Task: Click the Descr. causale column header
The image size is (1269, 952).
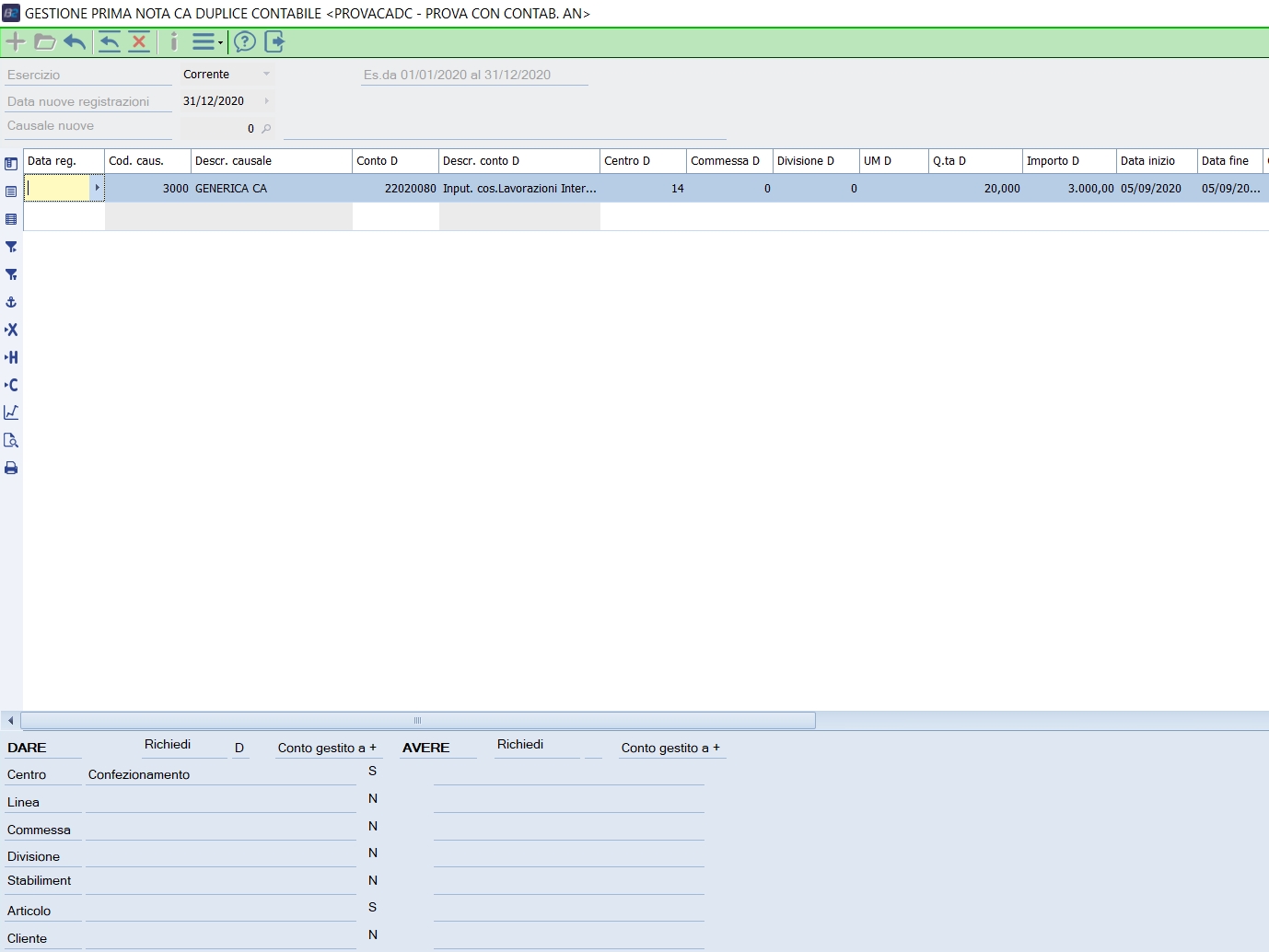Action: [x=272, y=161]
